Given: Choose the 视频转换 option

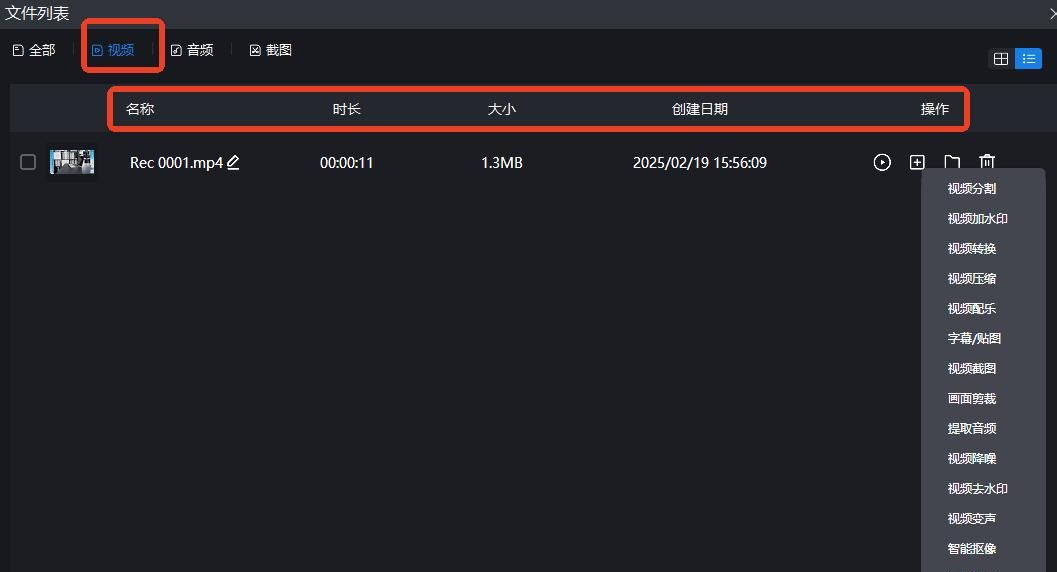Looking at the screenshot, I should 971,249.
